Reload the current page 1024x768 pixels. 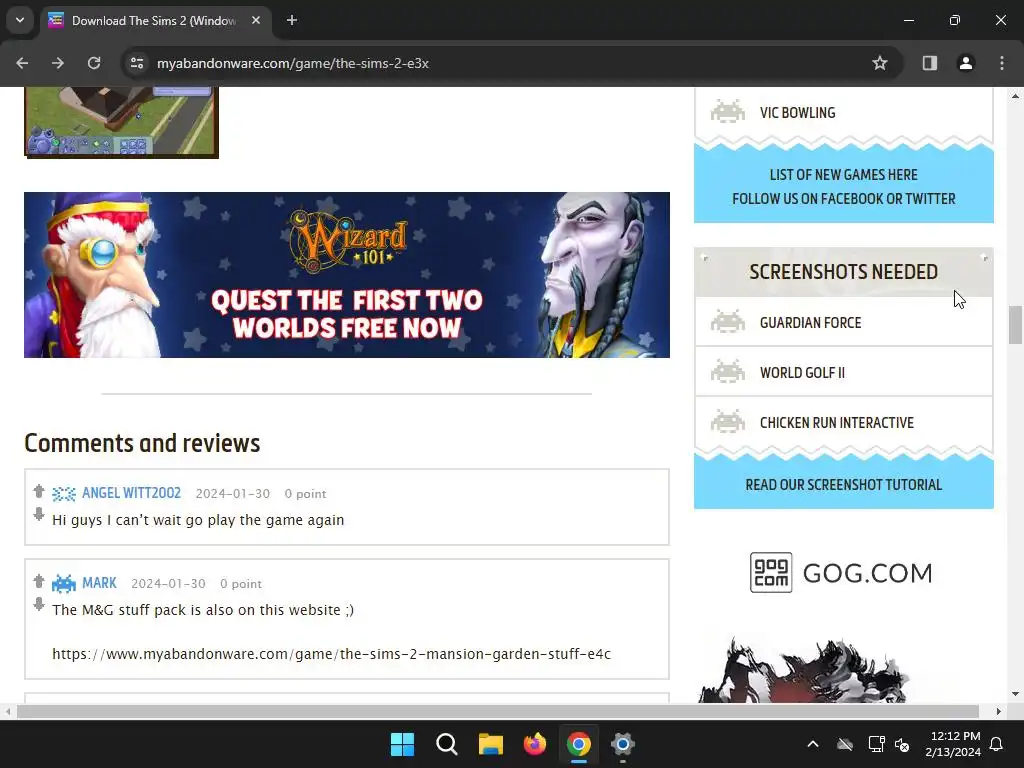tap(94, 63)
